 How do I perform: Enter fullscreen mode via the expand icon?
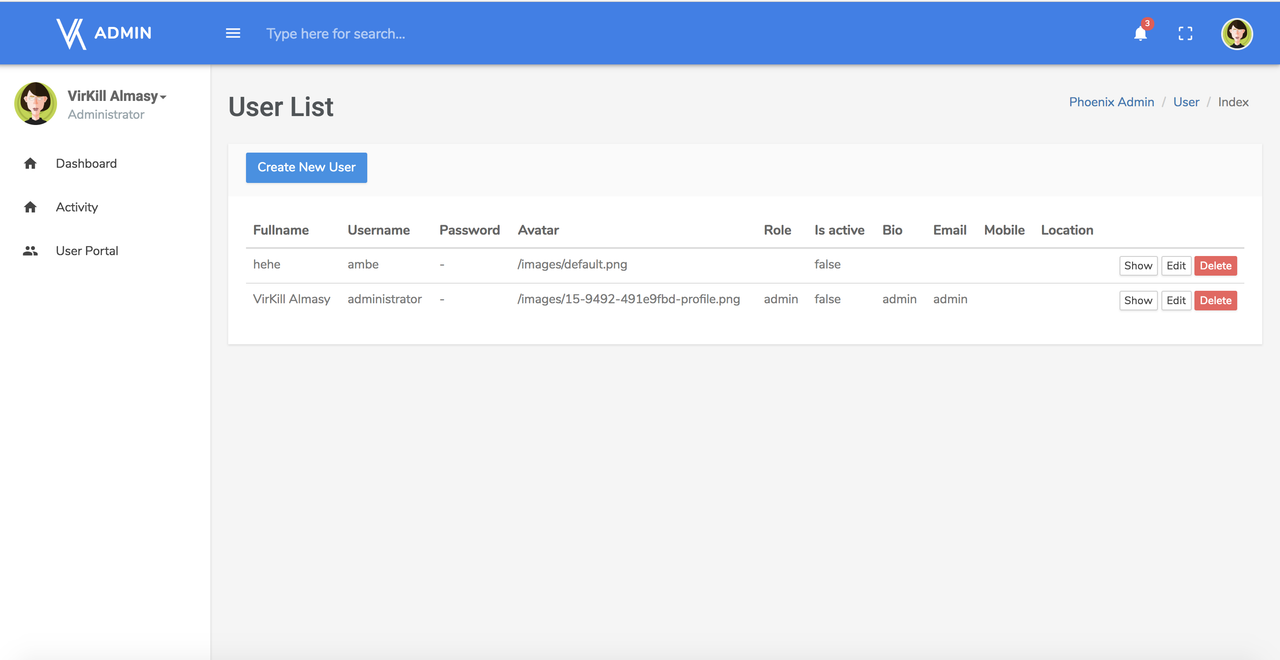(1185, 33)
